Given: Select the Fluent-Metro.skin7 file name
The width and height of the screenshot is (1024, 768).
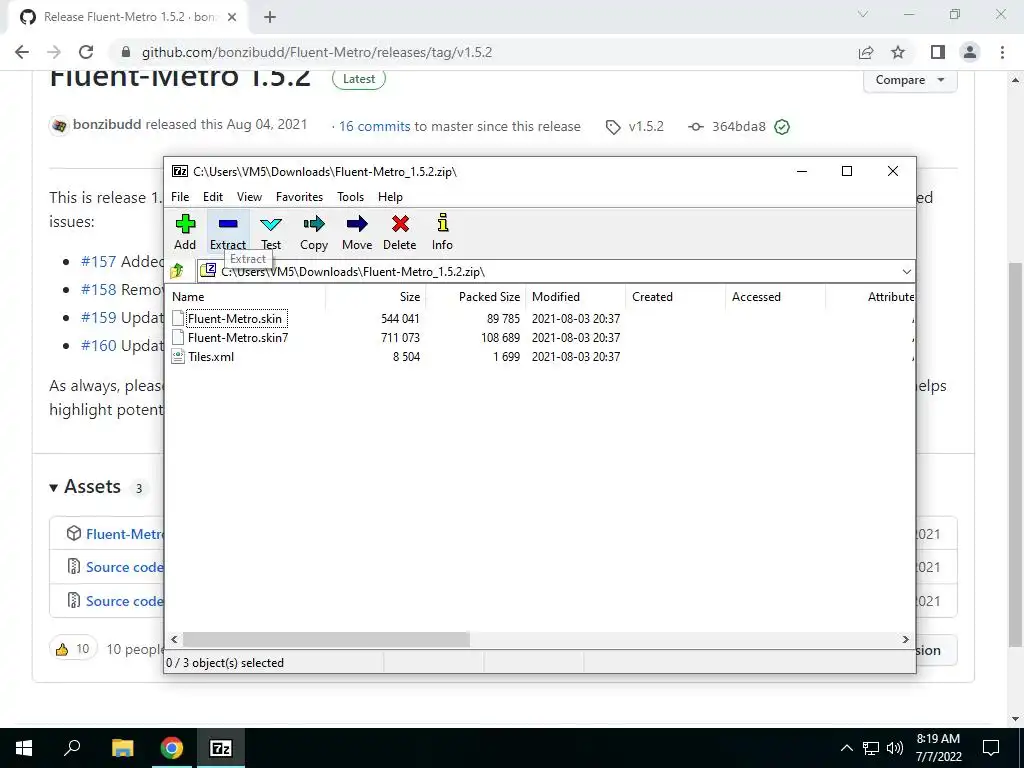Looking at the screenshot, I should point(238,338).
